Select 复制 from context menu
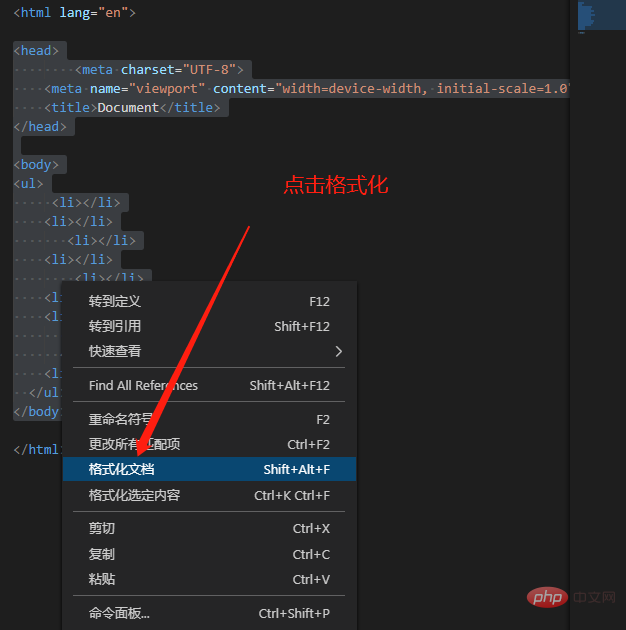626x630 pixels. tap(209, 554)
